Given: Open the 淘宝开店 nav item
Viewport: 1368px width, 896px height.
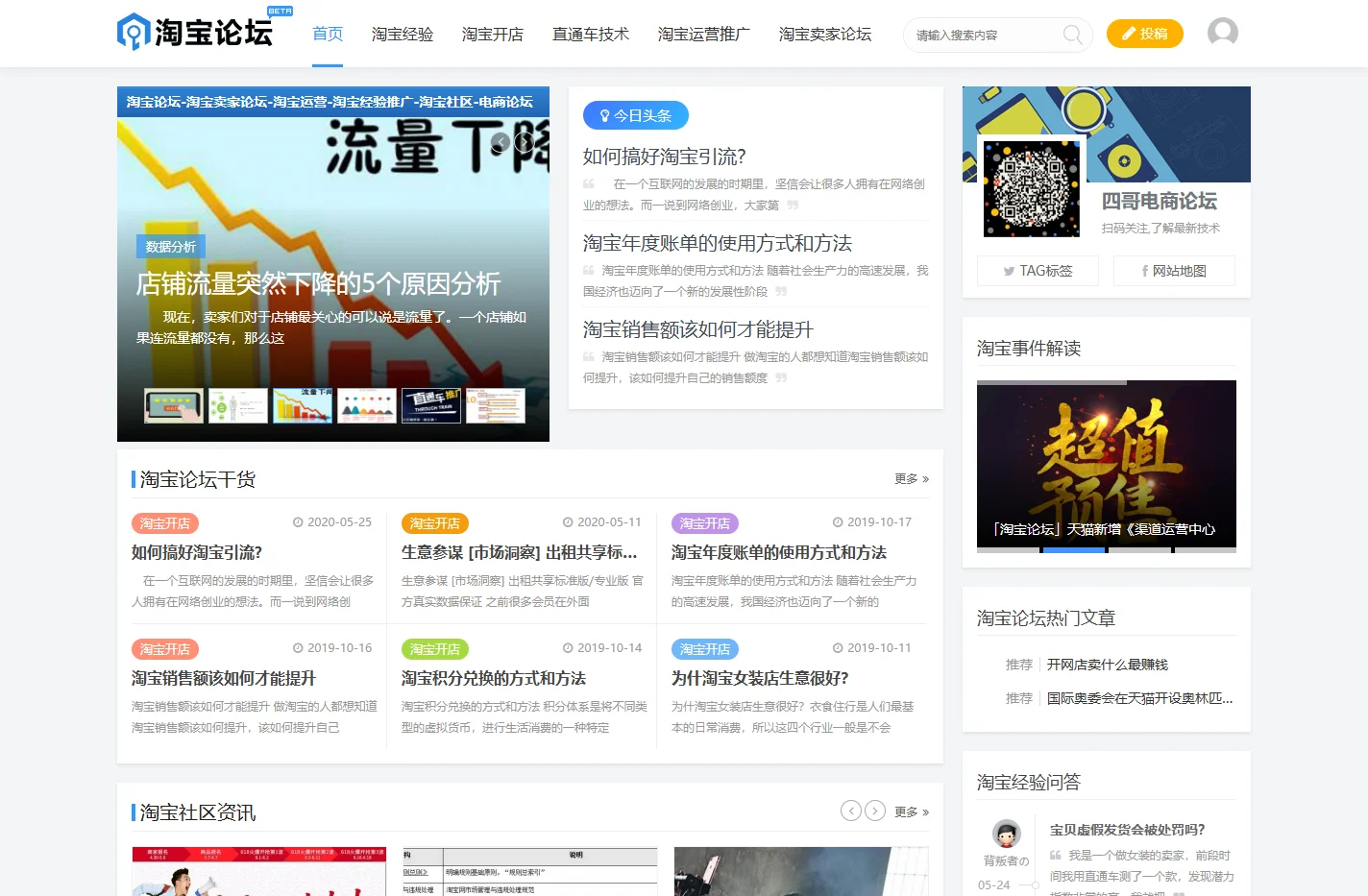Looking at the screenshot, I should (493, 34).
